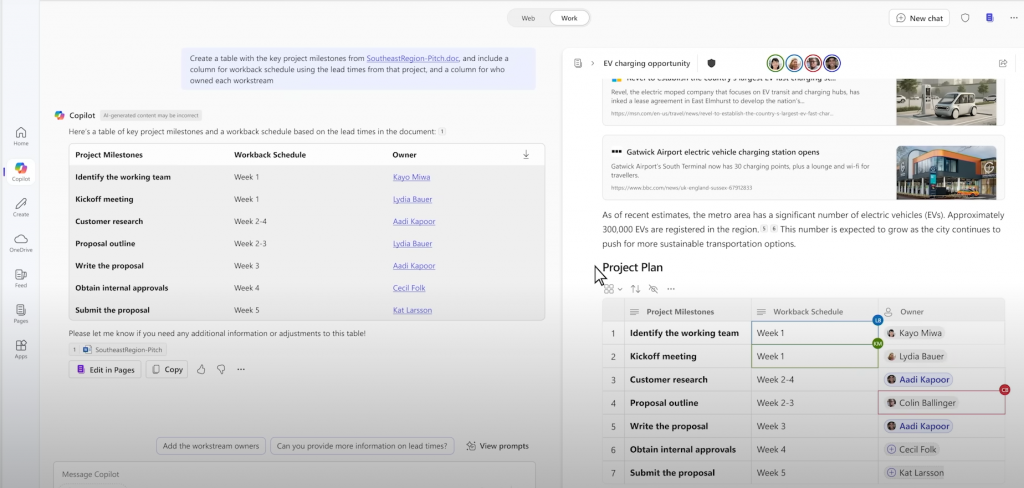Give thumbs down to the response

pyautogui.click(x=221, y=369)
